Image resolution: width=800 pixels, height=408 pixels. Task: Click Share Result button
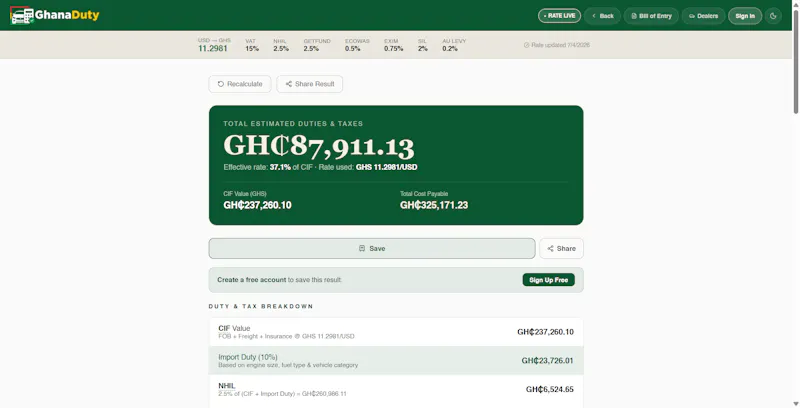(x=310, y=84)
